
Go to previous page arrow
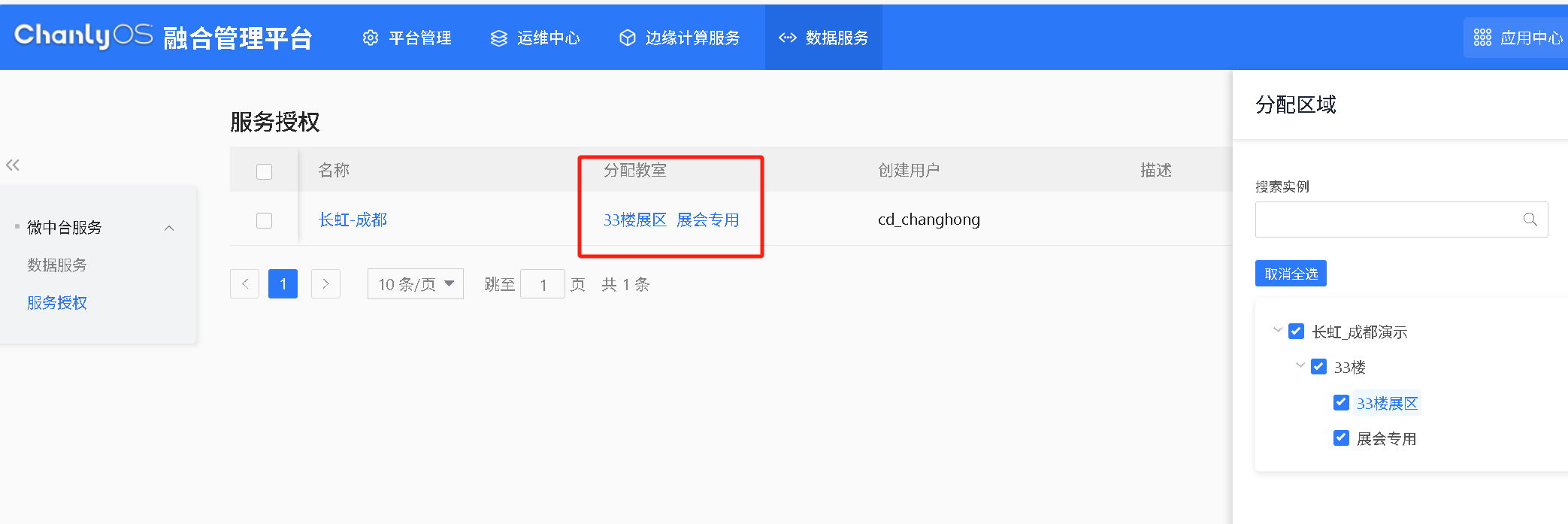tap(244, 284)
